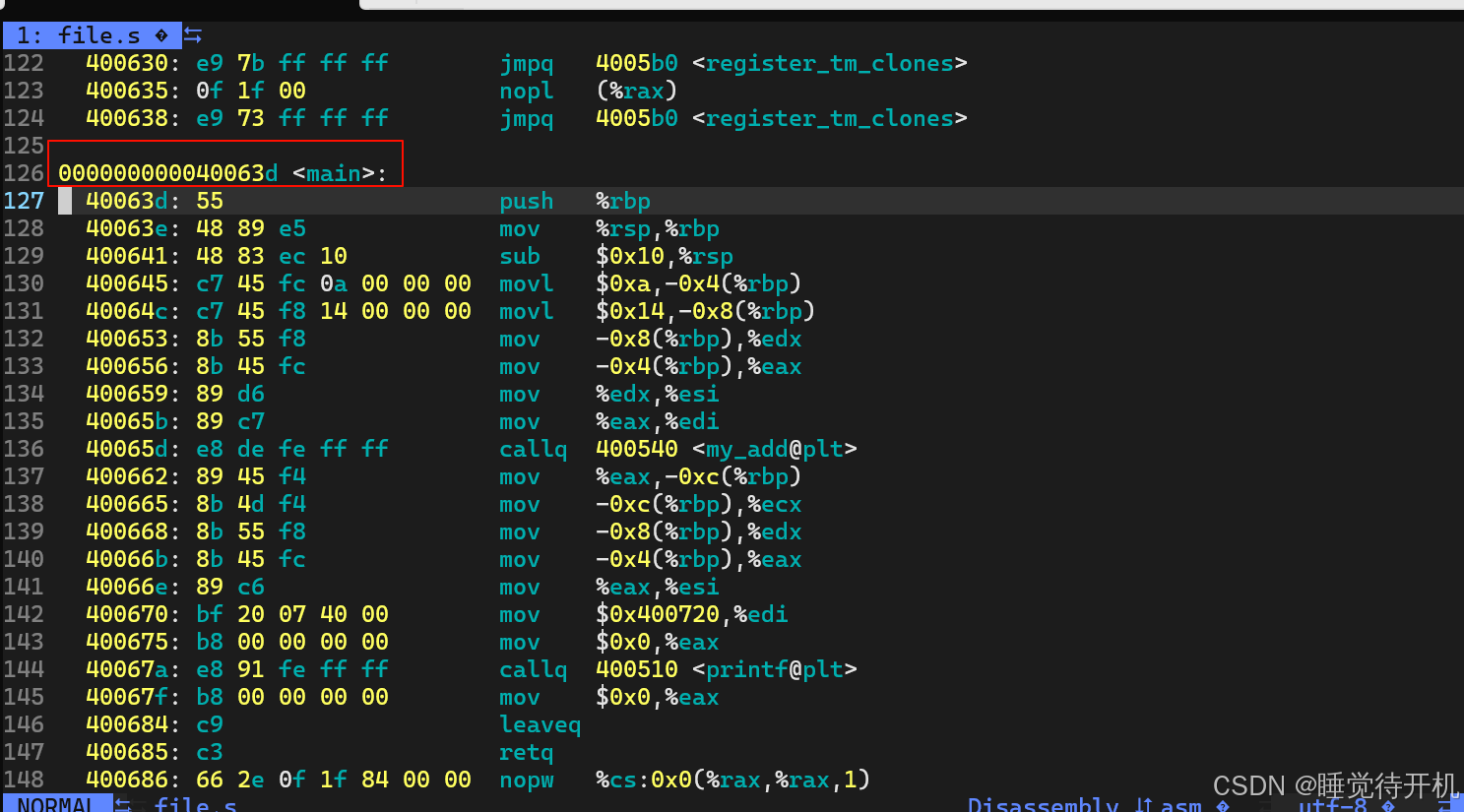1464x812 pixels.
Task: Click line number 136
Action: (24, 449)
